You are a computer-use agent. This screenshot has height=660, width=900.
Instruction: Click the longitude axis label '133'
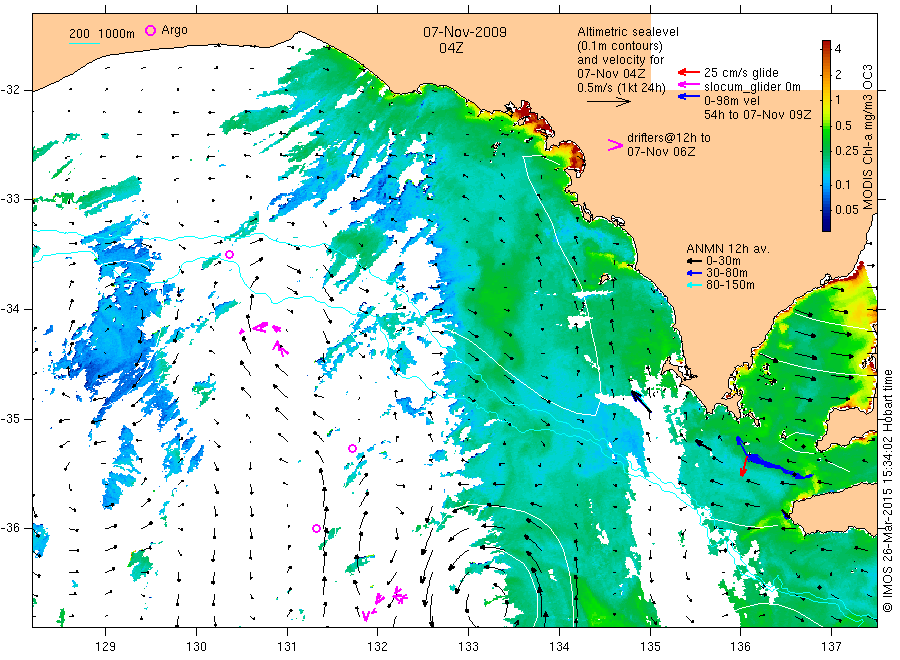coord(468,647)
